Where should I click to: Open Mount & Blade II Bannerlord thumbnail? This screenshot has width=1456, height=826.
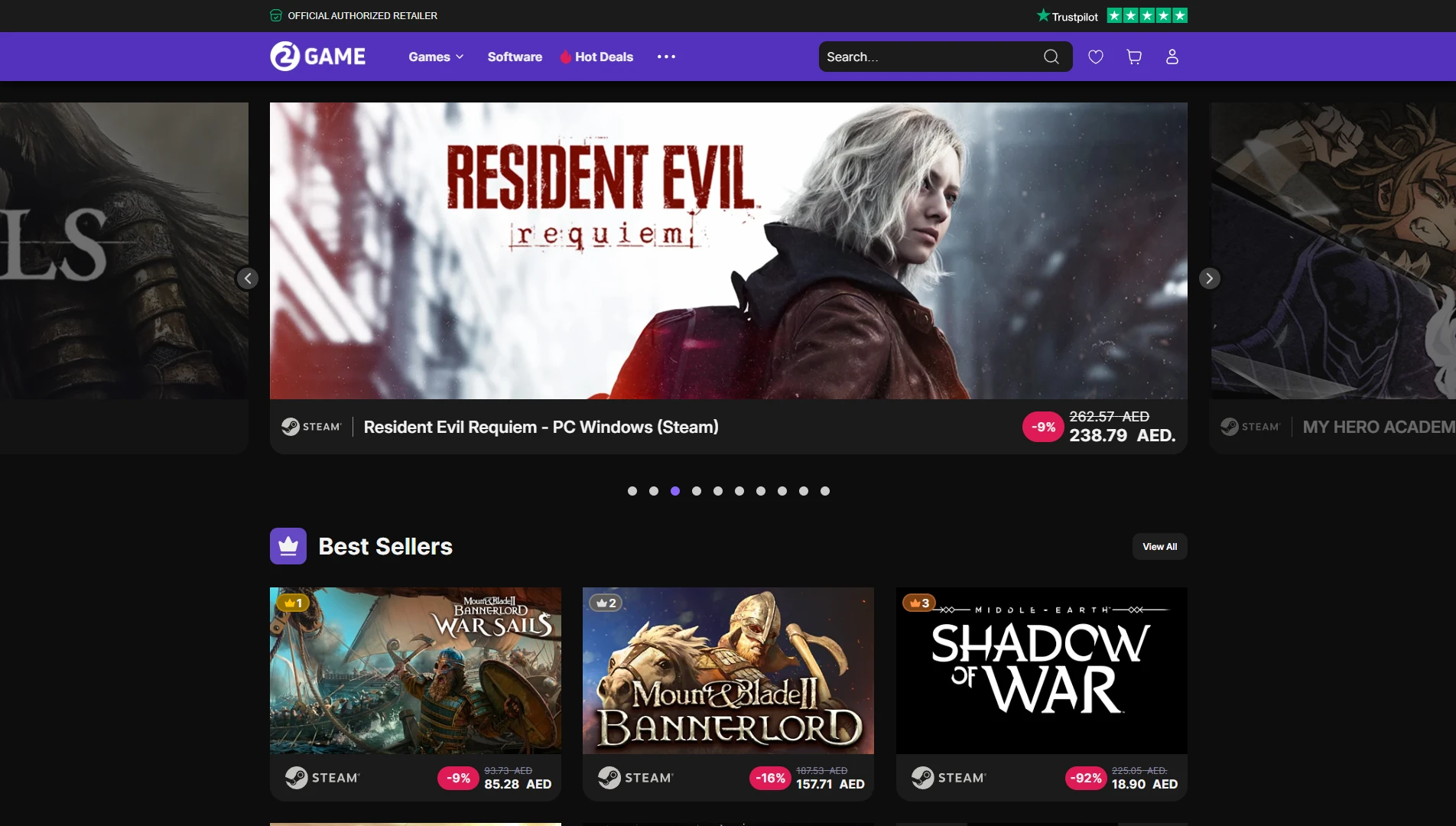[728, 671]
